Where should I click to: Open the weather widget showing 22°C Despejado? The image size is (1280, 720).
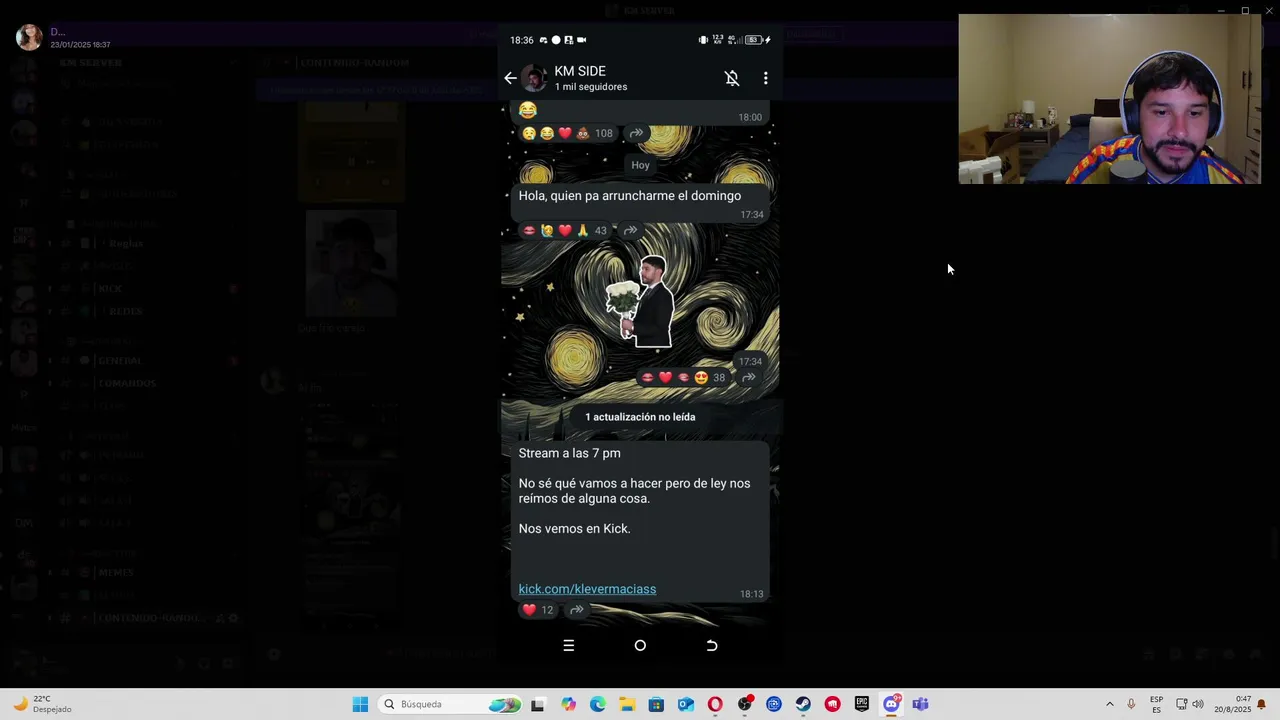pyautogui.click(x=43, y=704)
